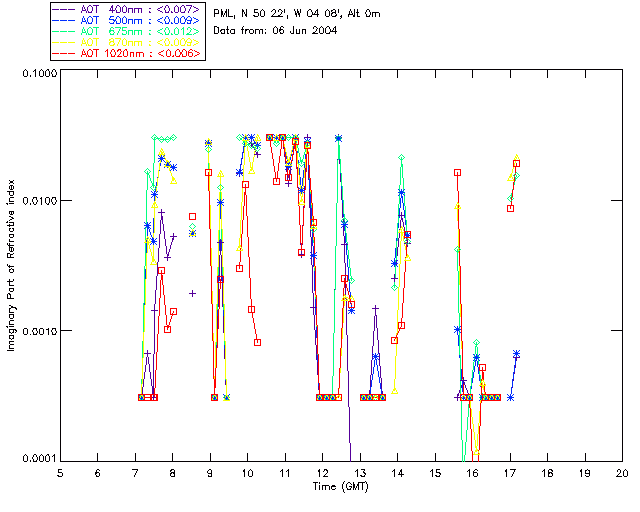Click the x-axis tick label 11
Image resolution: width=640 pixels, height=512 pixels.
tap(285, 473)
